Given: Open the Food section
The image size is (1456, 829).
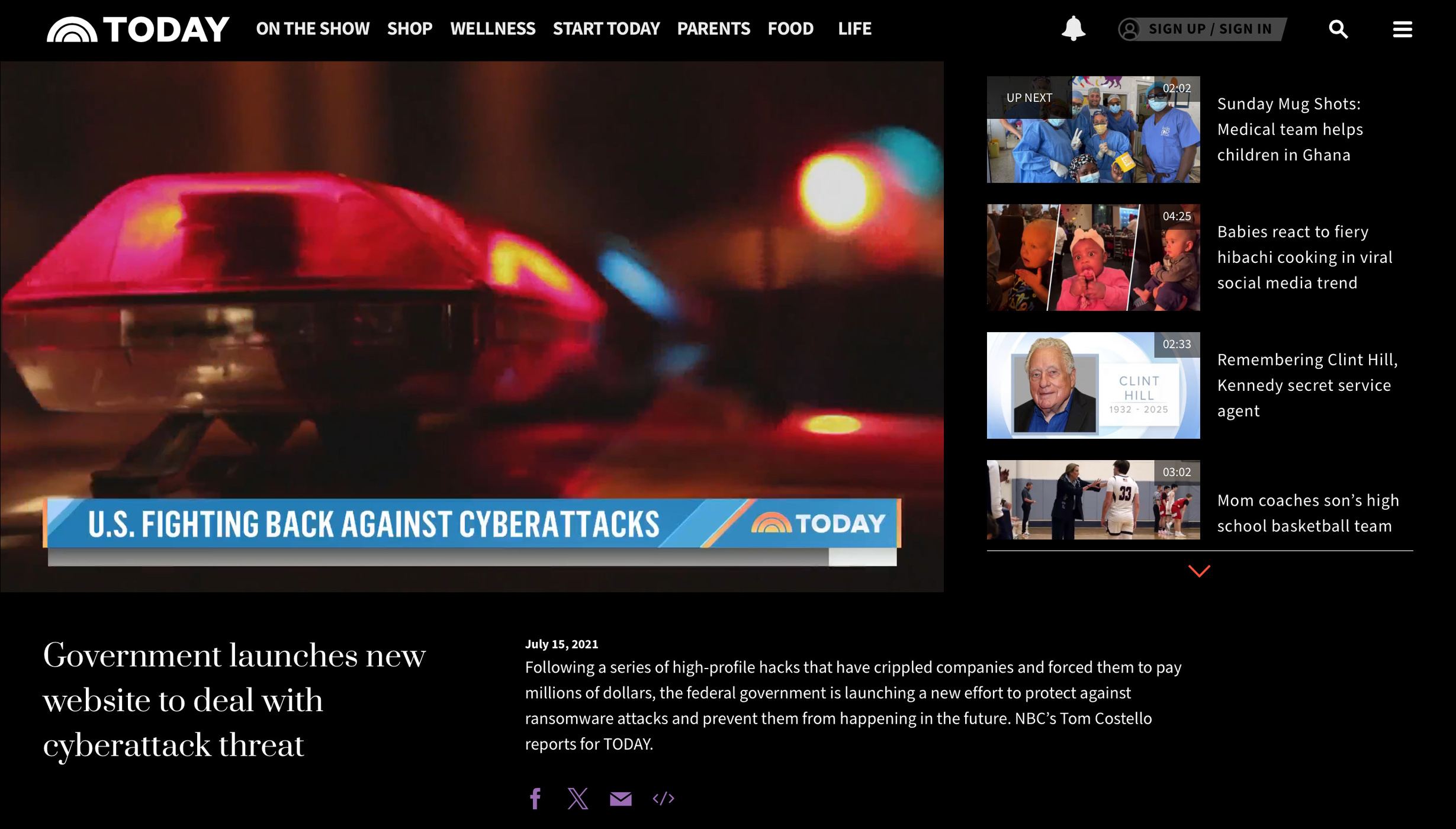Looking at the screenshot, I should pos(790,29).
